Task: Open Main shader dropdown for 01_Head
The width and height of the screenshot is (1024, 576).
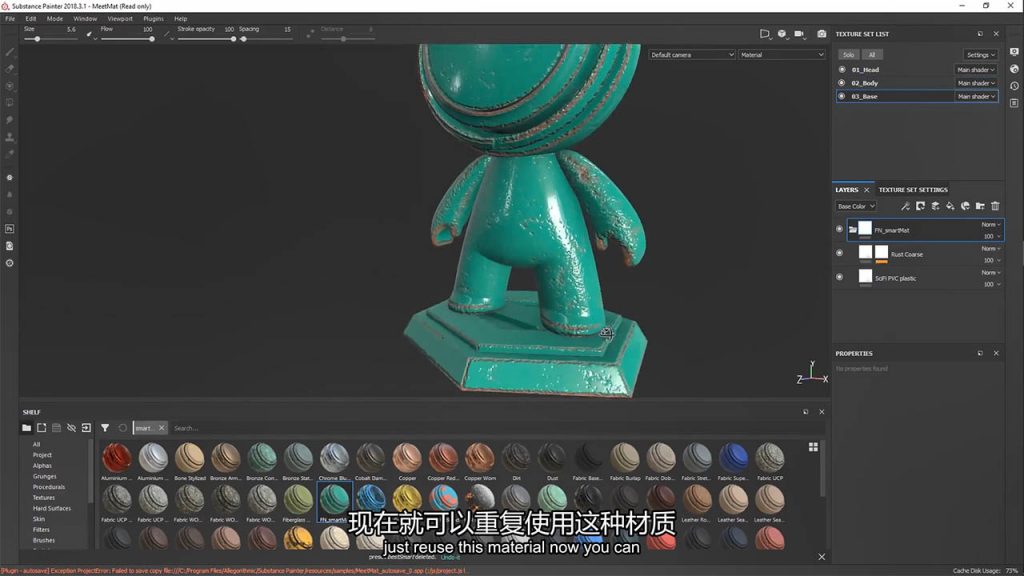Action: pyautogui.click(x=976, y=69)
